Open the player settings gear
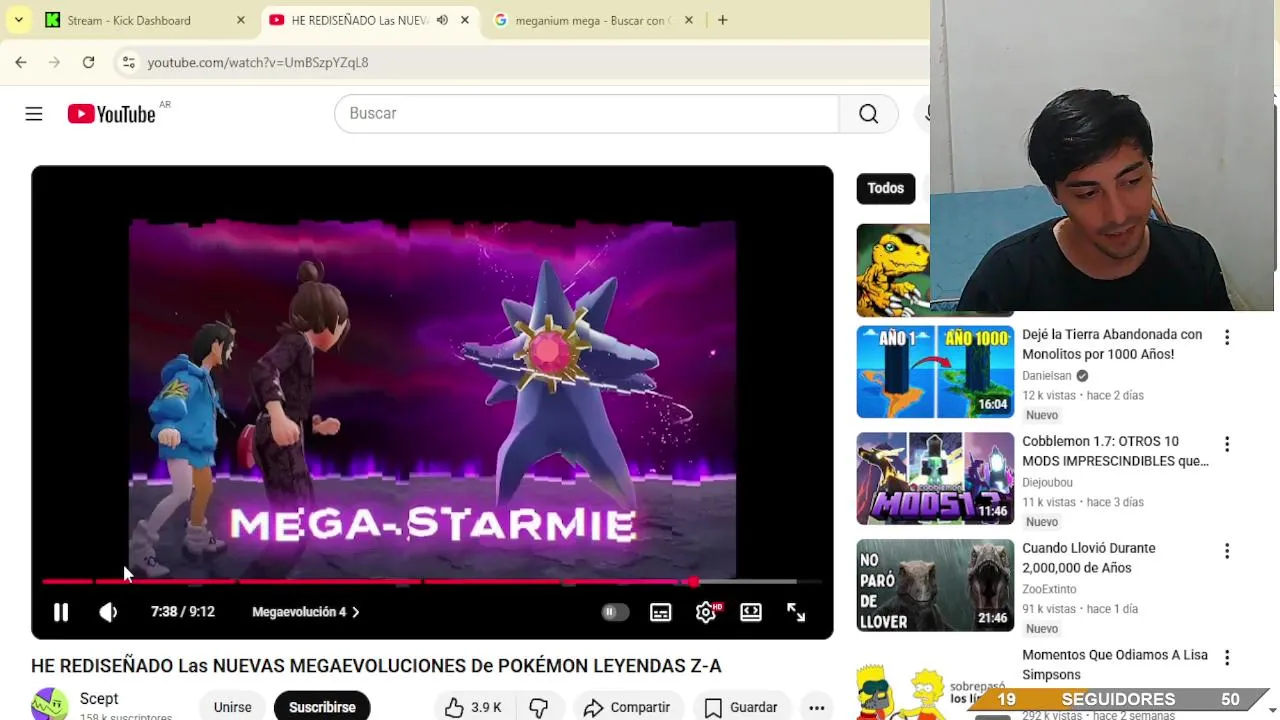The width and height of the screenshot is (1280, 720). tap(706, 612)
